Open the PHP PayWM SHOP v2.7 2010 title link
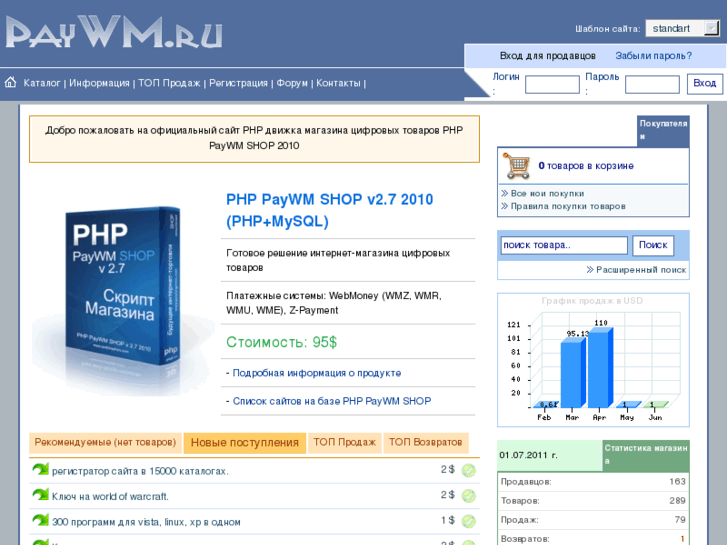The height and width of the screenshot is (545, 727). pos(330,210)
